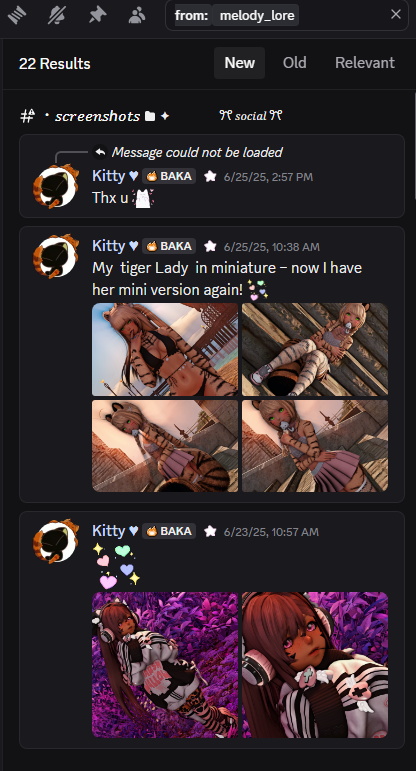416x771 pixels.
Task: Click the star badge beside 6/23/25 timestamp
Action: click(x=210, y=531)
